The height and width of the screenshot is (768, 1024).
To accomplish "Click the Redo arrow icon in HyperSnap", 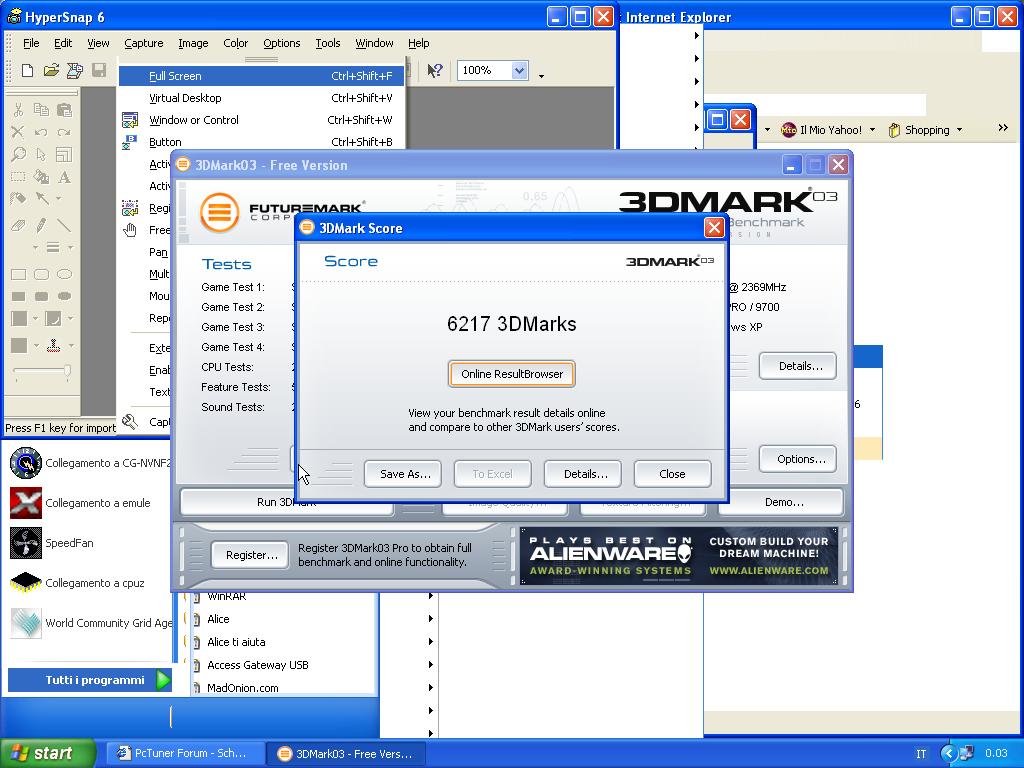I will pyautogui.click(x=64, y=133).
